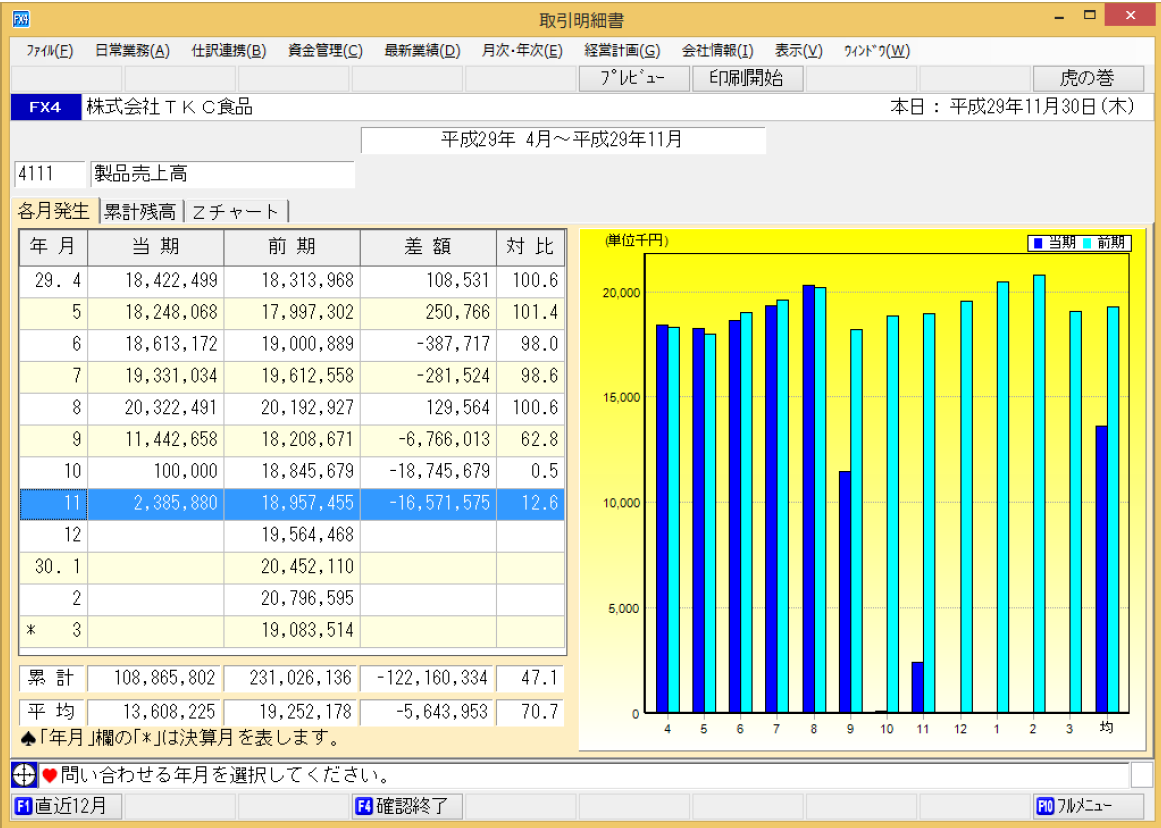Open the 虎の巻 help button
This screenshot has width=1161, height=828.
pos(1088,78)
